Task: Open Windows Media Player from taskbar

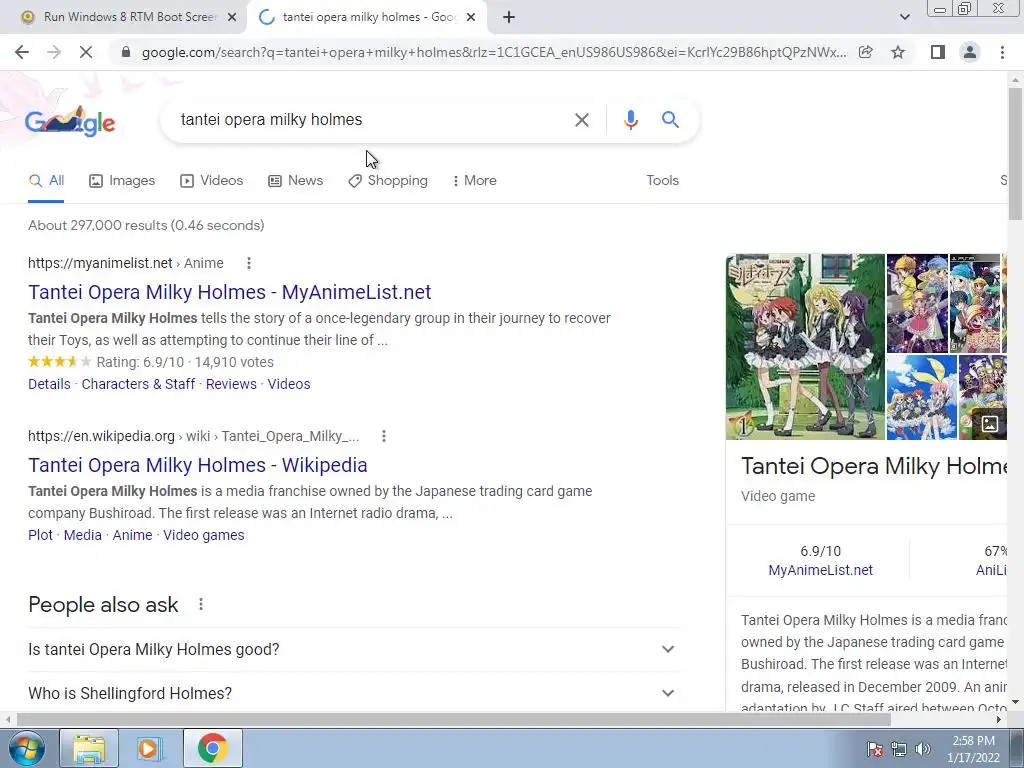Action: [x=150, y=748]
